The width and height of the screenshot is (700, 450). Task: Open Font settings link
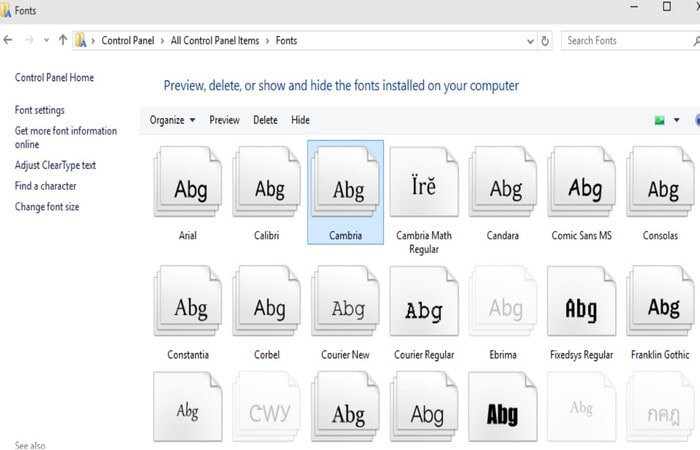click(x=39, y=110)
